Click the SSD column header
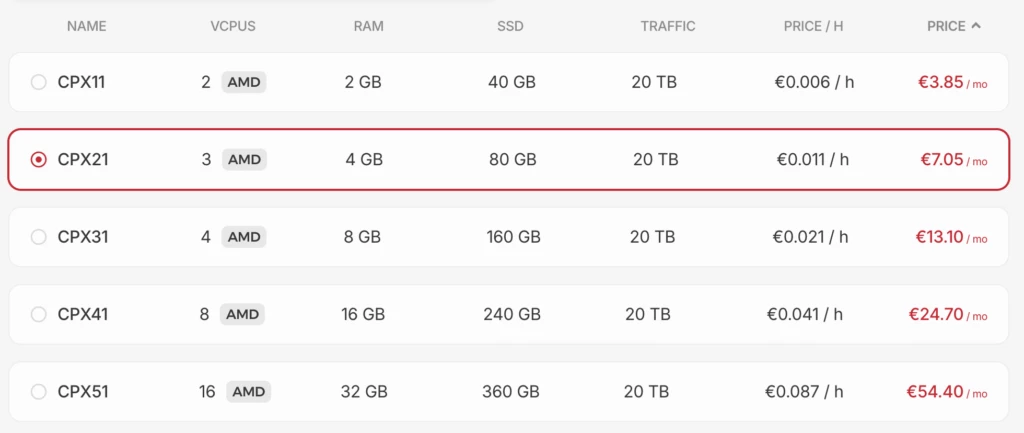The height and width of the screenshot is (433, 1024). click(x=510, y=26)
